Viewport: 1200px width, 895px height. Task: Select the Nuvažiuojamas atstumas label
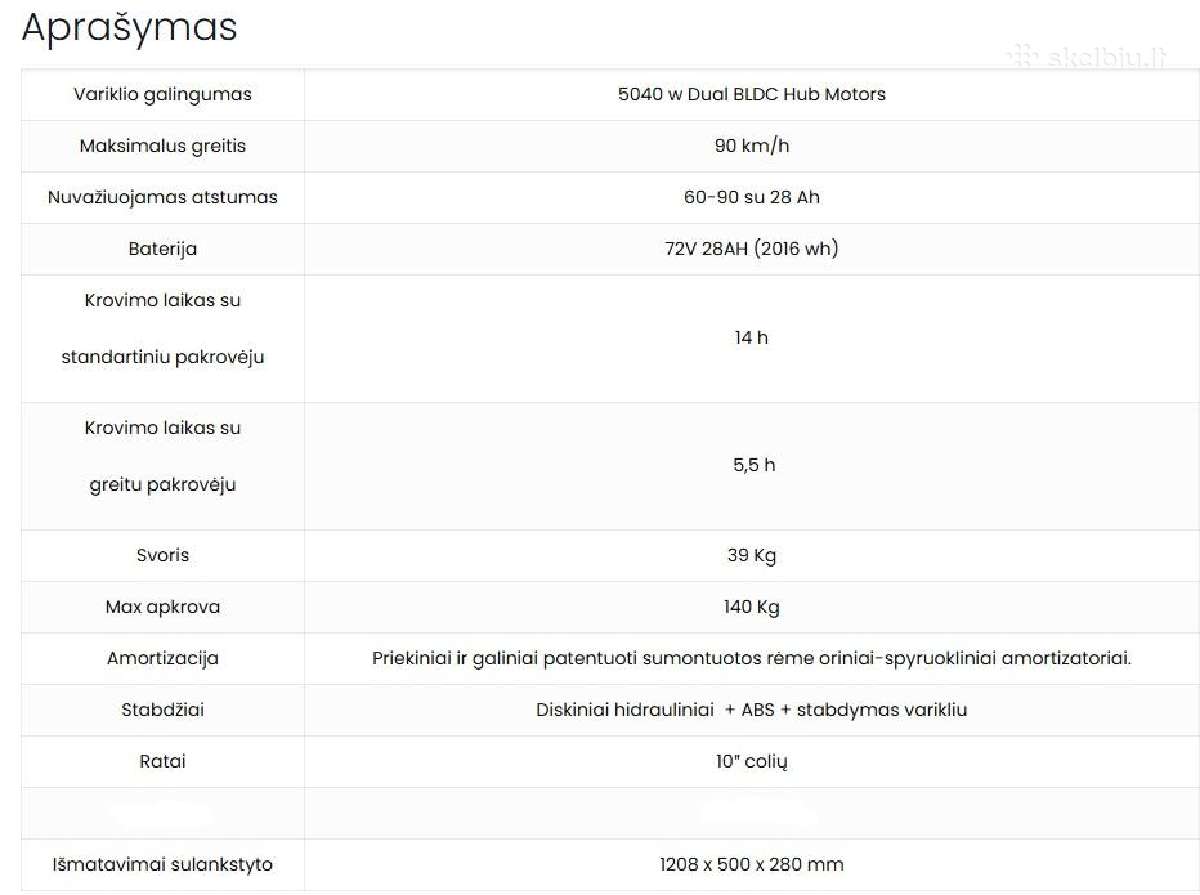tap(163, 197)
